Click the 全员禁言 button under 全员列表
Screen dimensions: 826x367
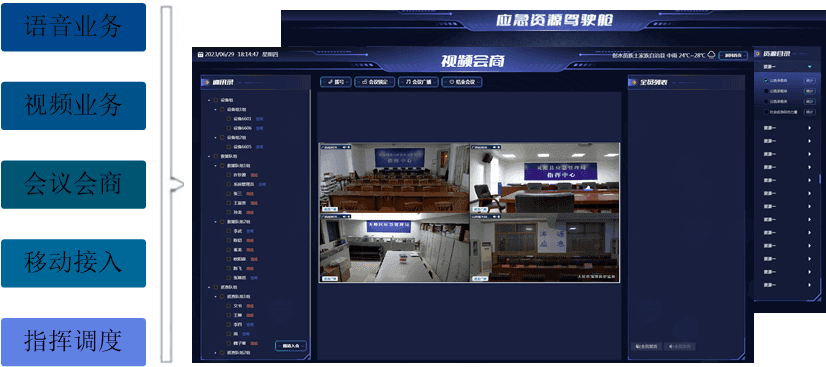[646, 346]
